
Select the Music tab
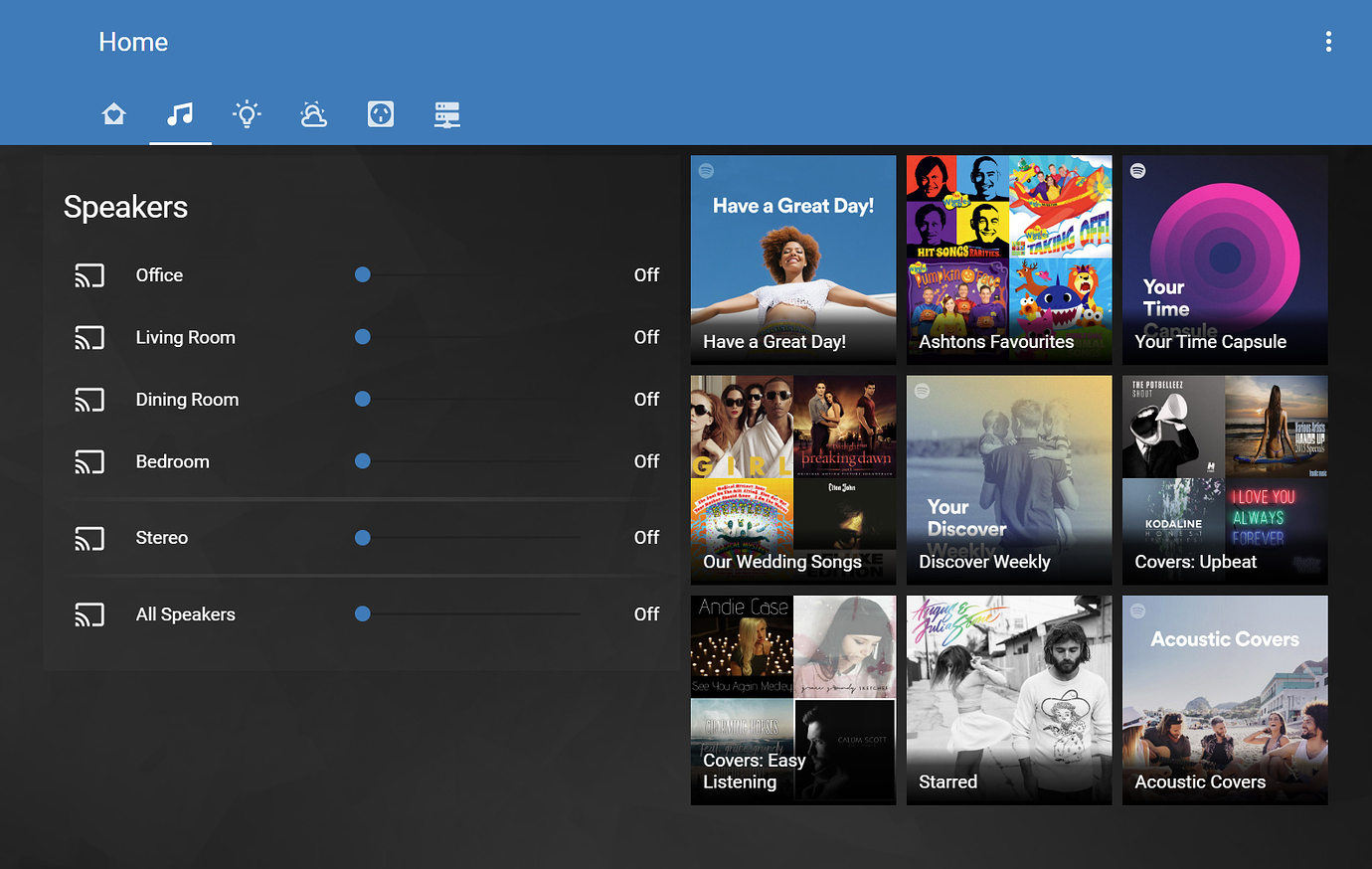tap(180, 114)
